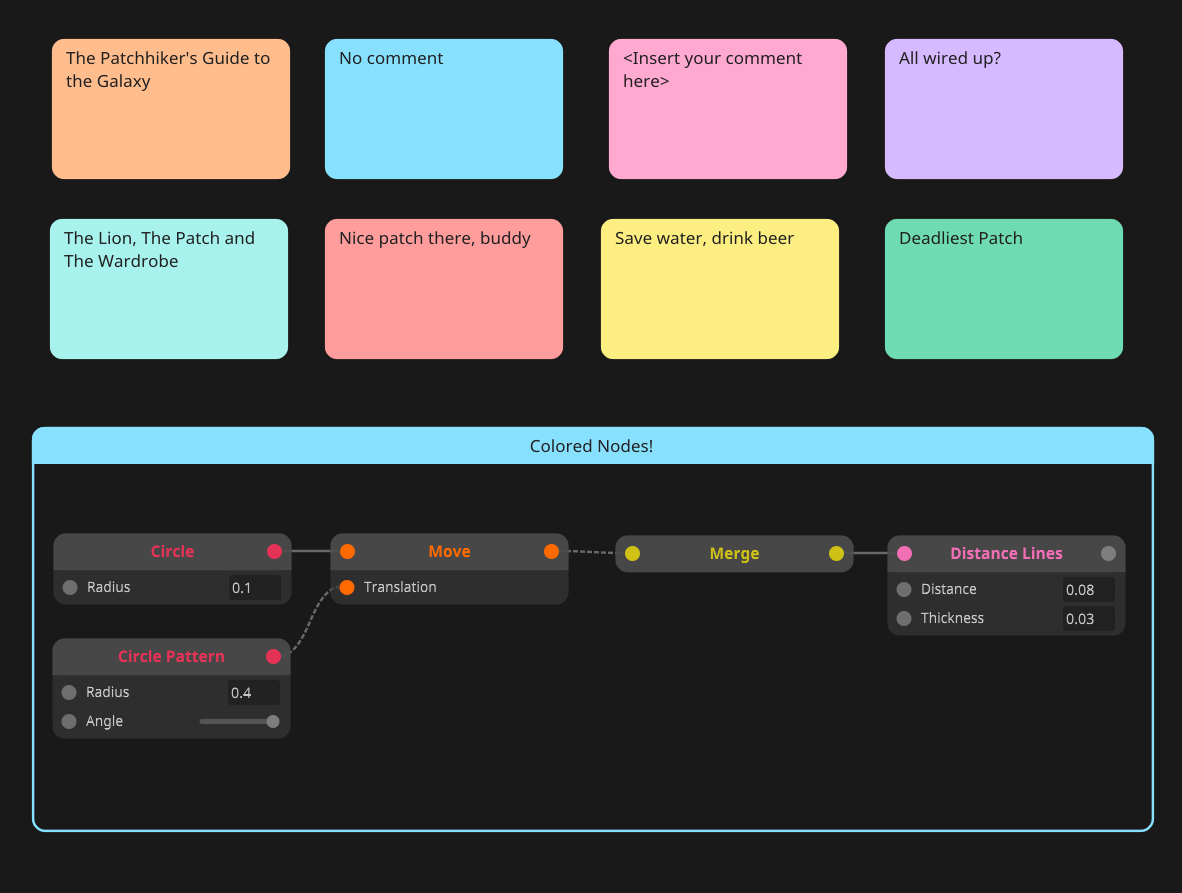Viewport: 1182px width, 893px height.
Task: Click the Distance value field showing 0.08
Action: 1087,590
